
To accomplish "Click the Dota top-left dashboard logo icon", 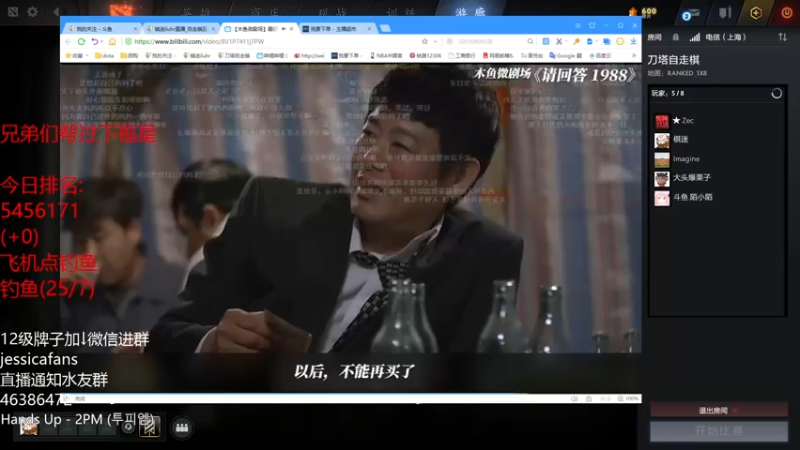I will [x=12, y=11].
